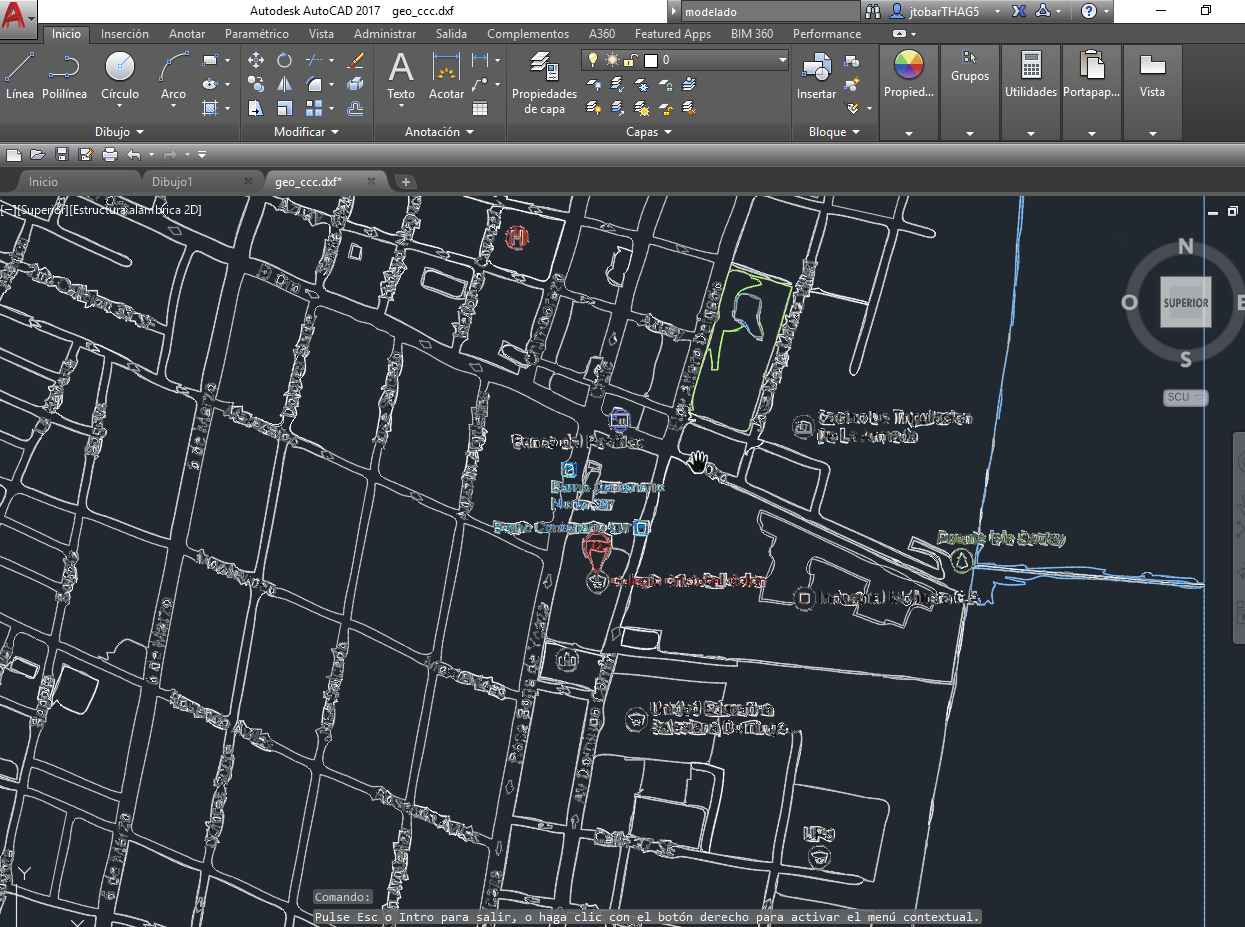Click the Estructura alámbrica 2D viewport control
The width and height of the screenshot is (1245, 927).
click(x=135, y=210)
